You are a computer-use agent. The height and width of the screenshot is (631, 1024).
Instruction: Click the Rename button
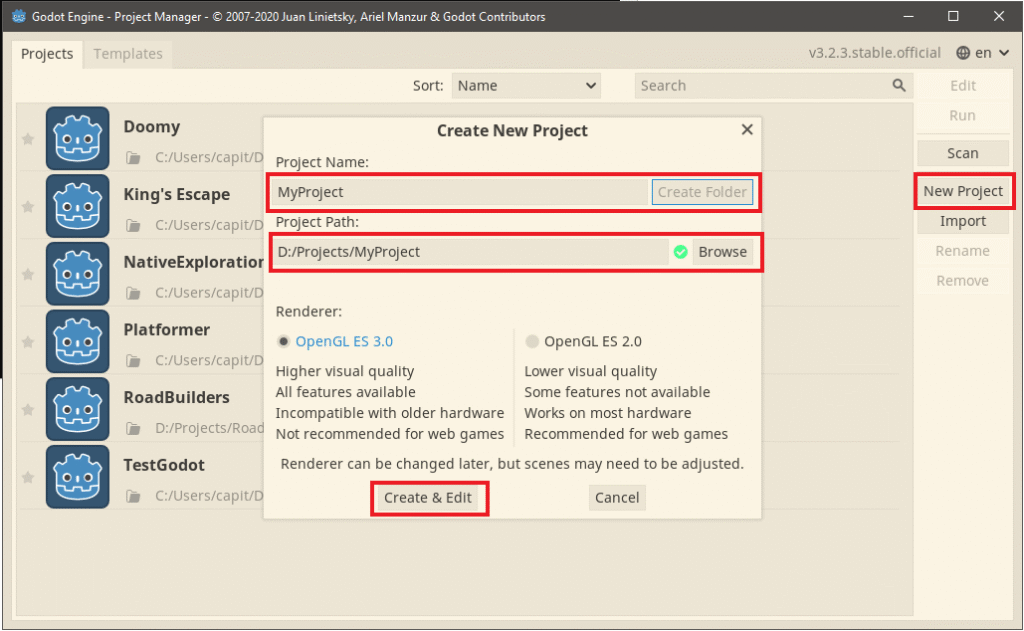click(x=963, y=251)
